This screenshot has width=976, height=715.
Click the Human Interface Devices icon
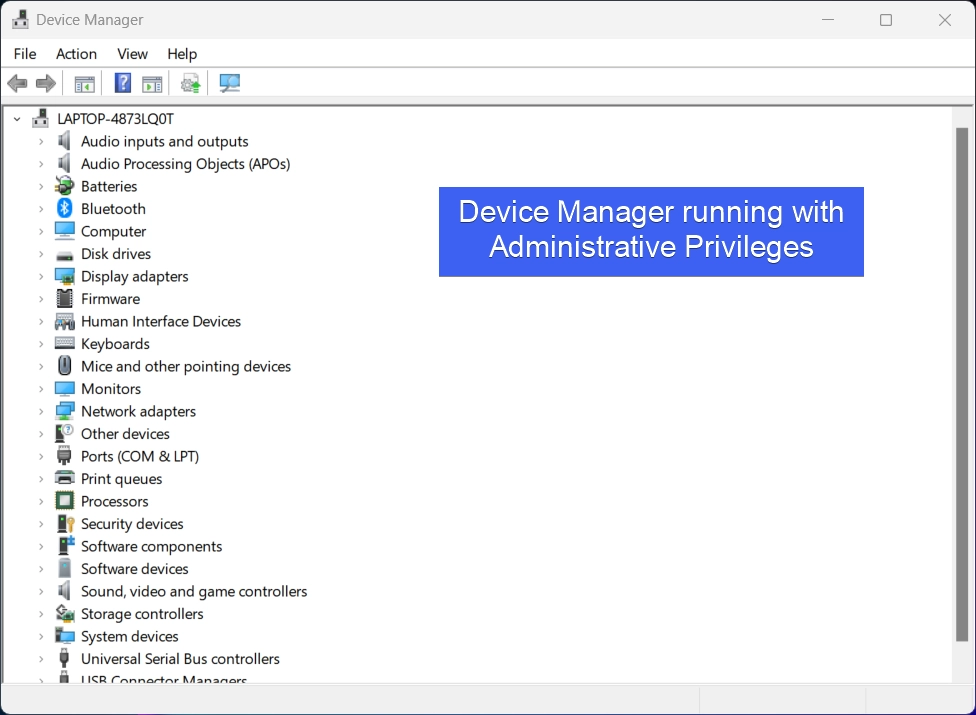pos(65,321)
